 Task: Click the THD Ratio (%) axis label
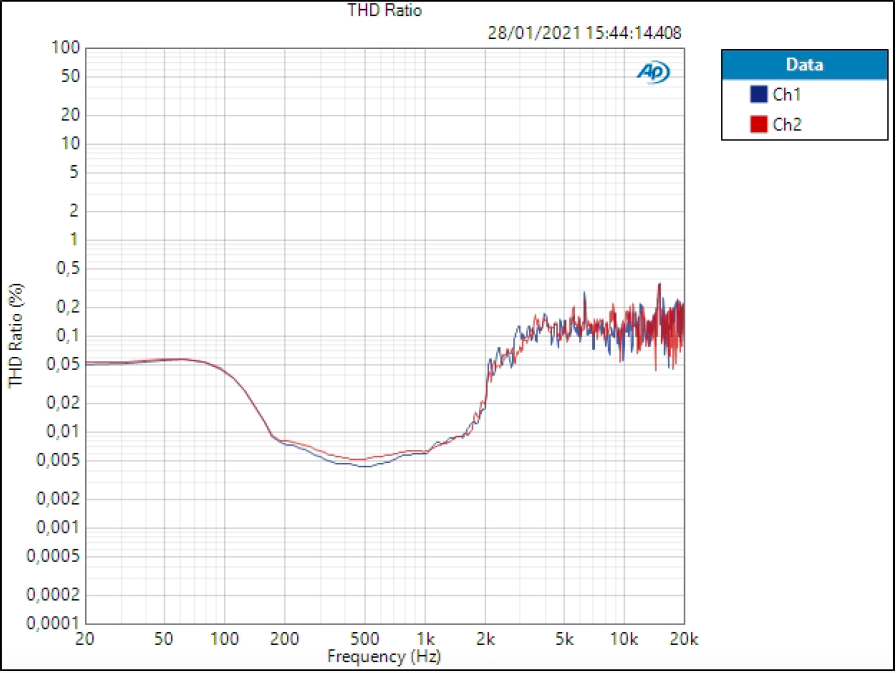(15, 335)
